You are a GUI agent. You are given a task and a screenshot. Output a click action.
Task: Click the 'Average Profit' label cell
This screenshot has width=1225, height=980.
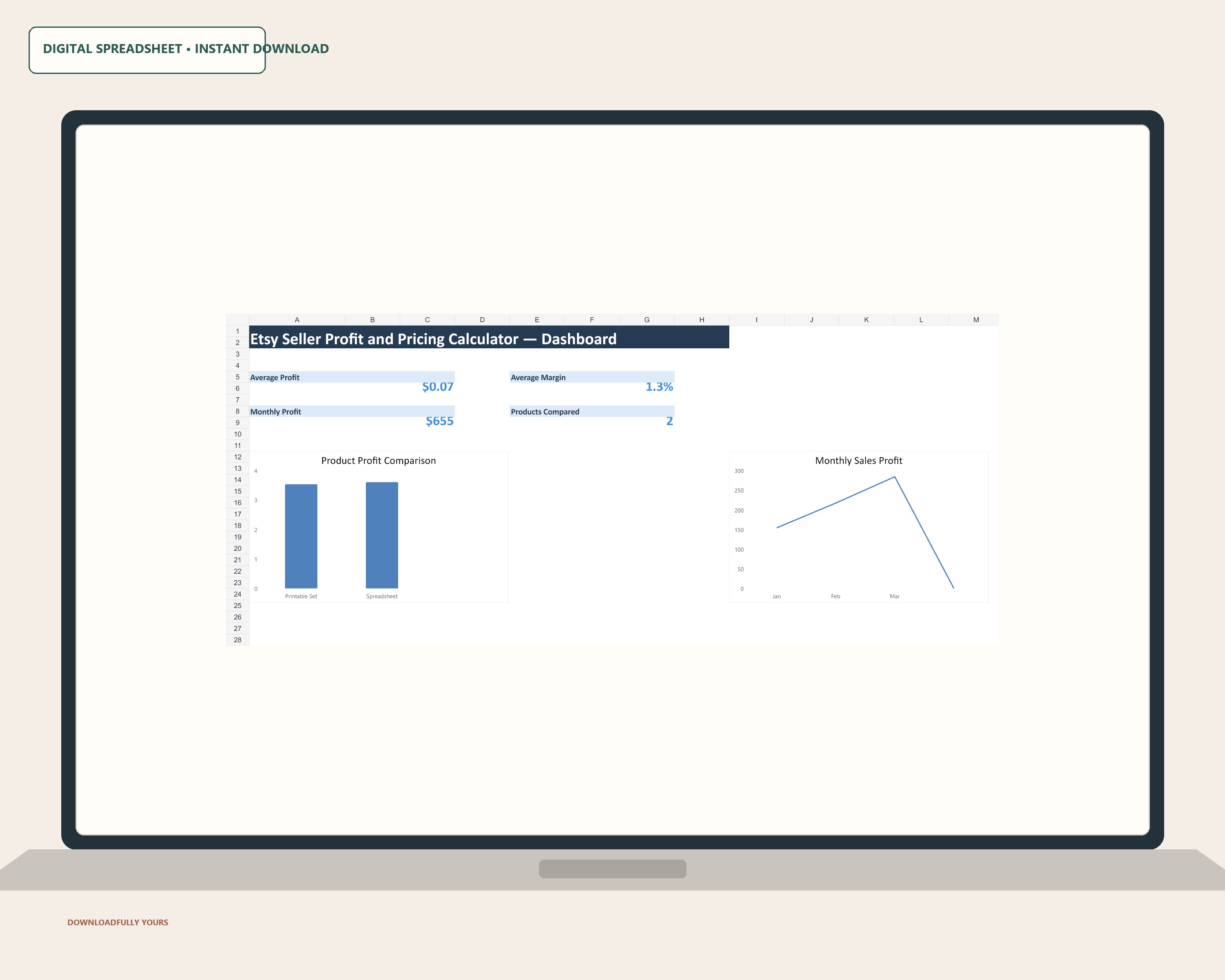(x=352, y=377)
